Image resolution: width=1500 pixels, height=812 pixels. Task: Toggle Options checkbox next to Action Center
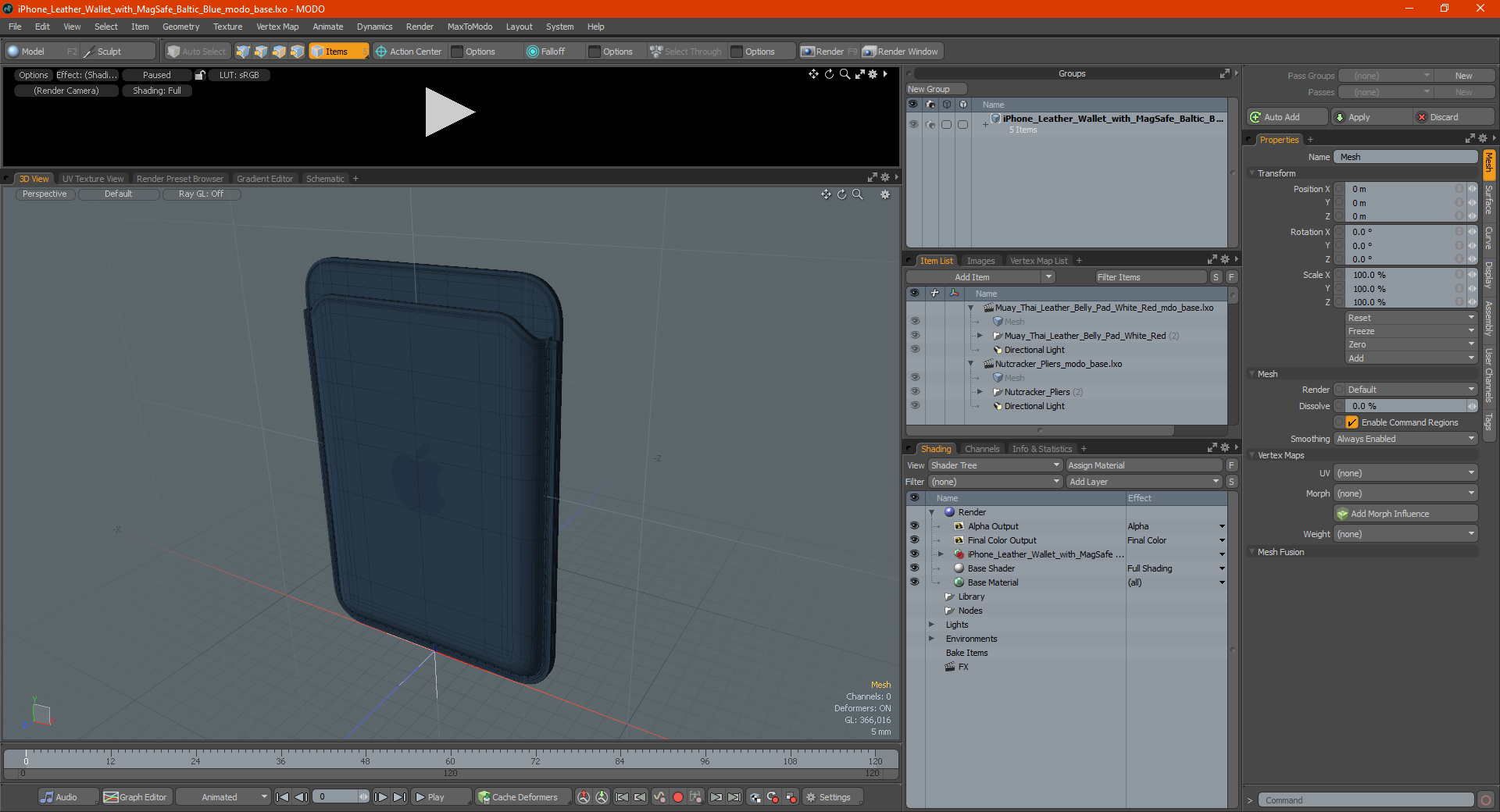458,52
